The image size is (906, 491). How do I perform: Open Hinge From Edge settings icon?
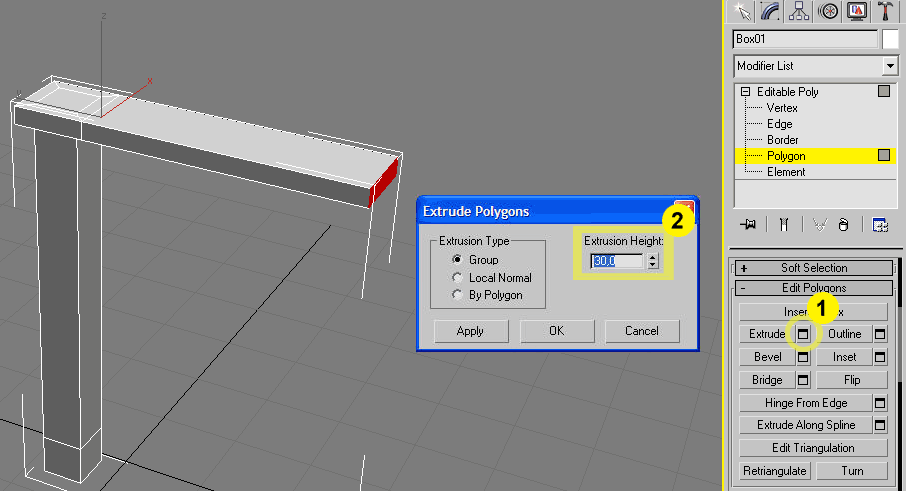pyautogui.click(x=880, y=403)
